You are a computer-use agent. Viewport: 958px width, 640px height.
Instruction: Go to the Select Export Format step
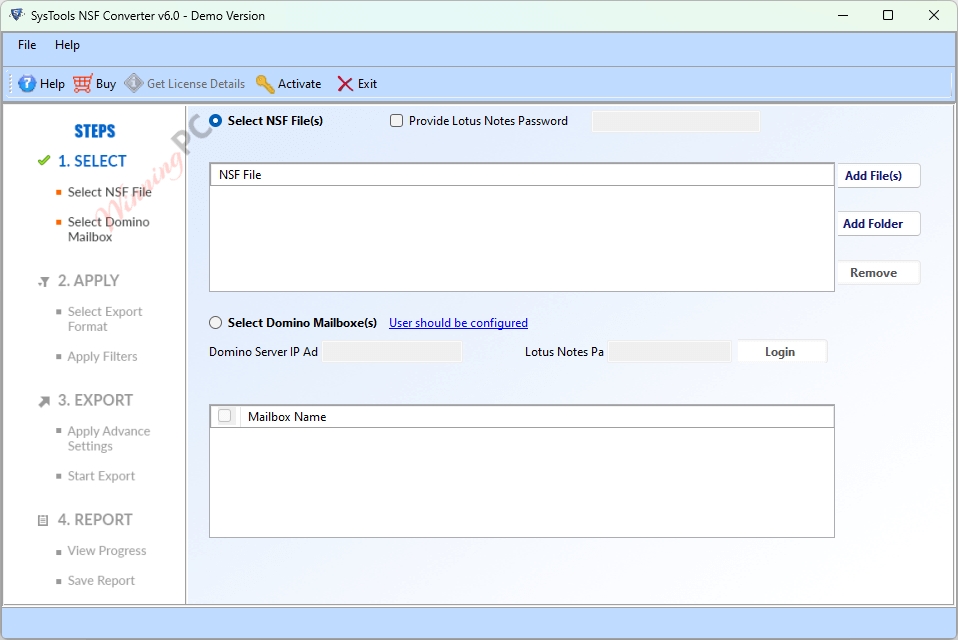tap(104, 319)
